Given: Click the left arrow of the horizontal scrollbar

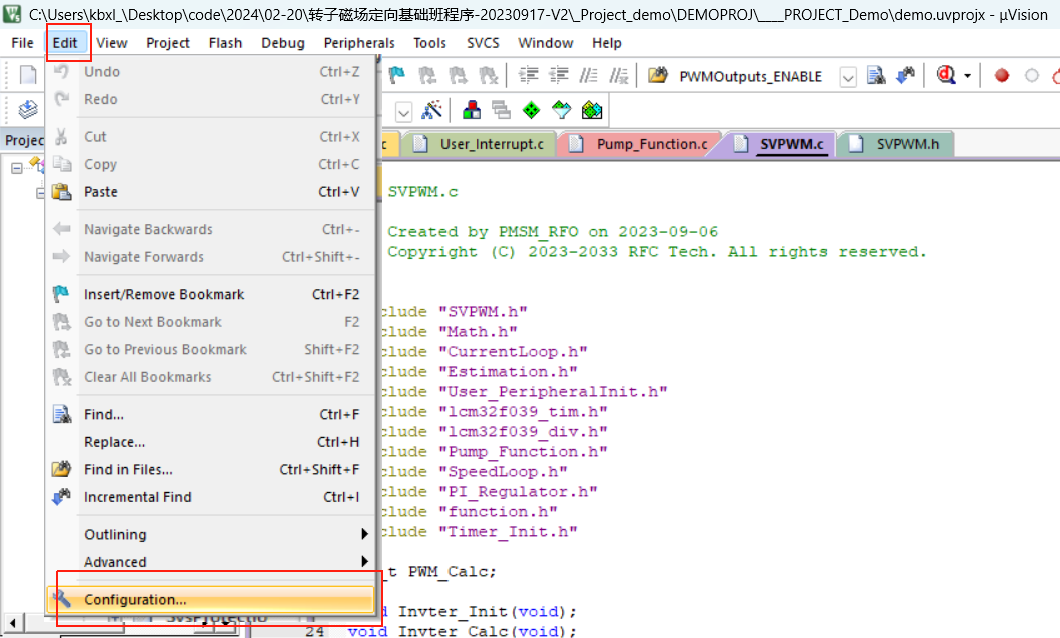Looking at the screenshot, I should (x=12, y=622).
